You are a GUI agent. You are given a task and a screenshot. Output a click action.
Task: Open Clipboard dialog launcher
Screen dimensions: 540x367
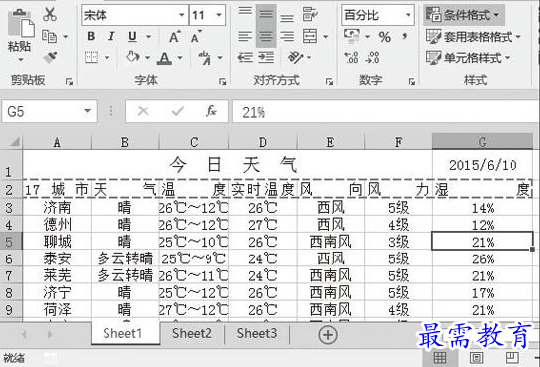pyautogui.click(x=70, y=82)
